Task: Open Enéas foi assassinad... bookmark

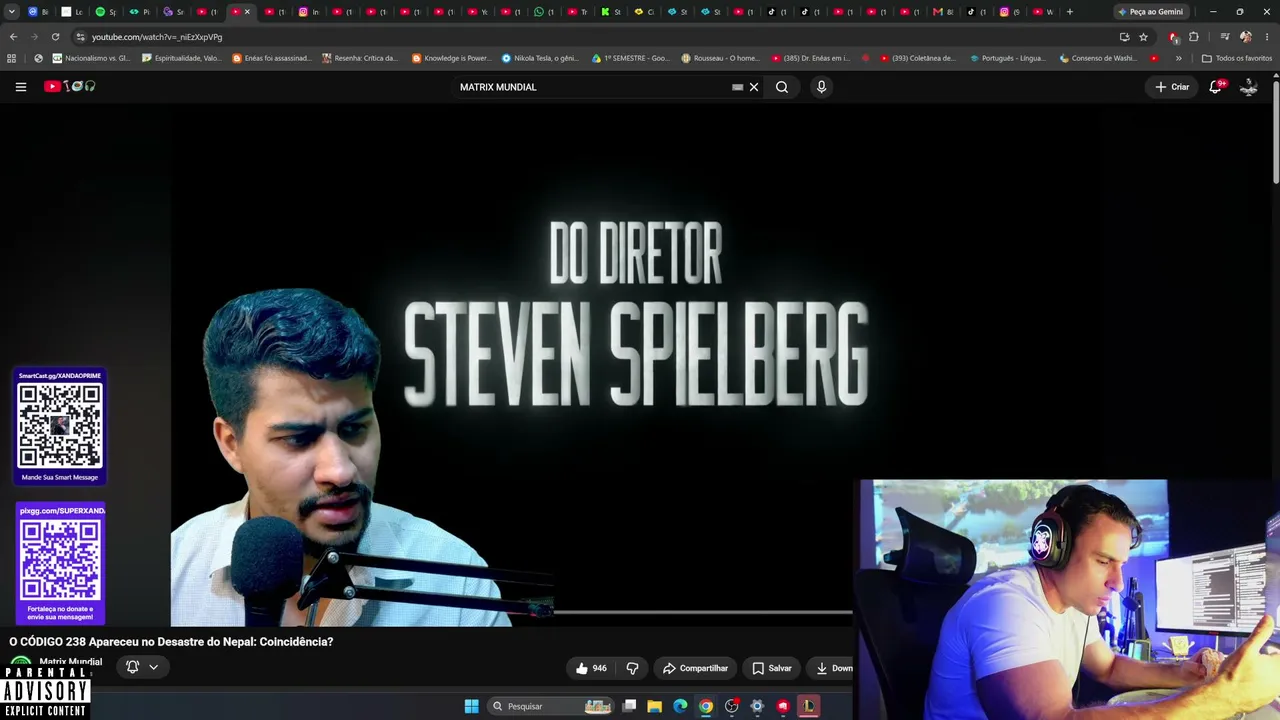Action: pos(272,58)
